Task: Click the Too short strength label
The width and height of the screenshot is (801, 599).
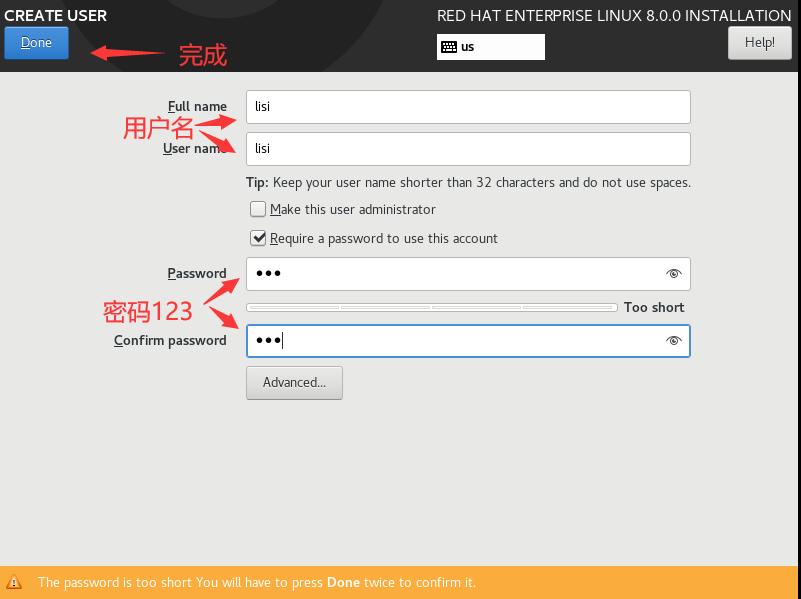Action: 654,307
